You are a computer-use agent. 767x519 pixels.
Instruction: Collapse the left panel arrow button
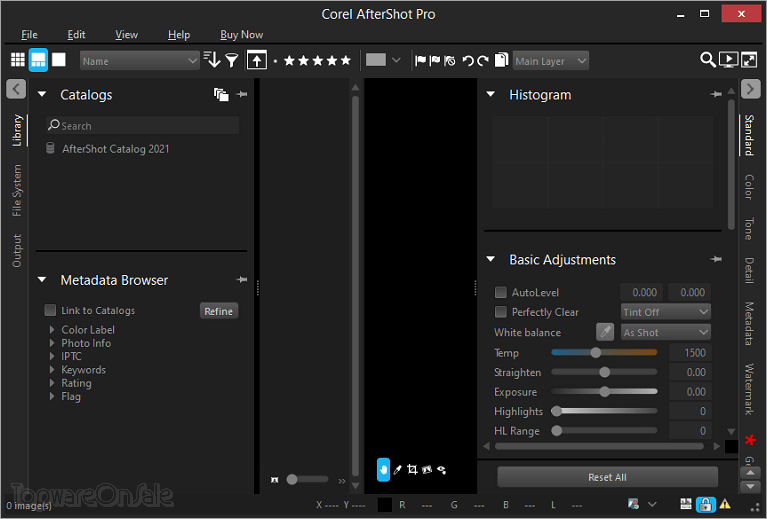point(16,89)
